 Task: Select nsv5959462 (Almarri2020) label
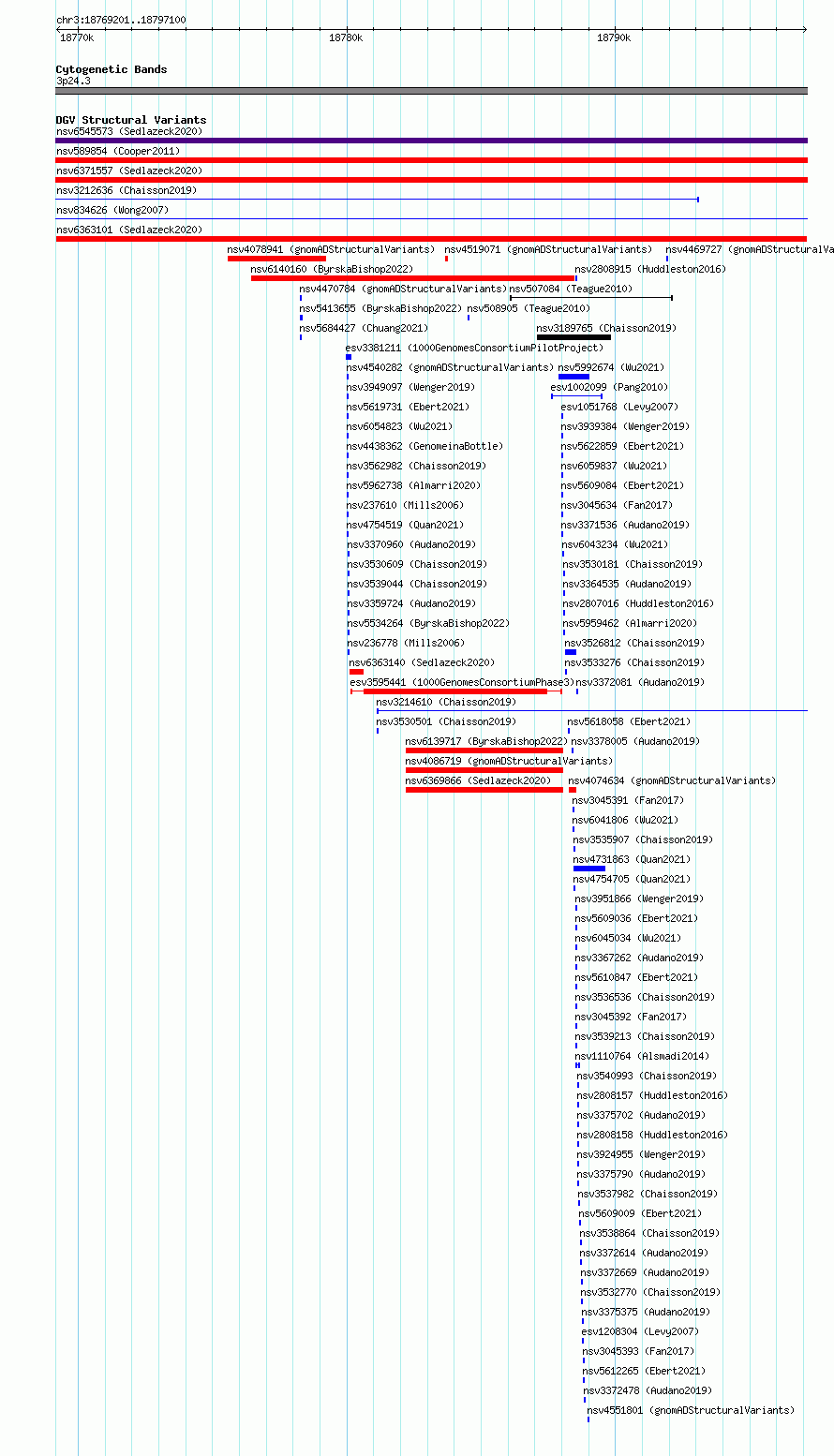(x=630, y=623)
